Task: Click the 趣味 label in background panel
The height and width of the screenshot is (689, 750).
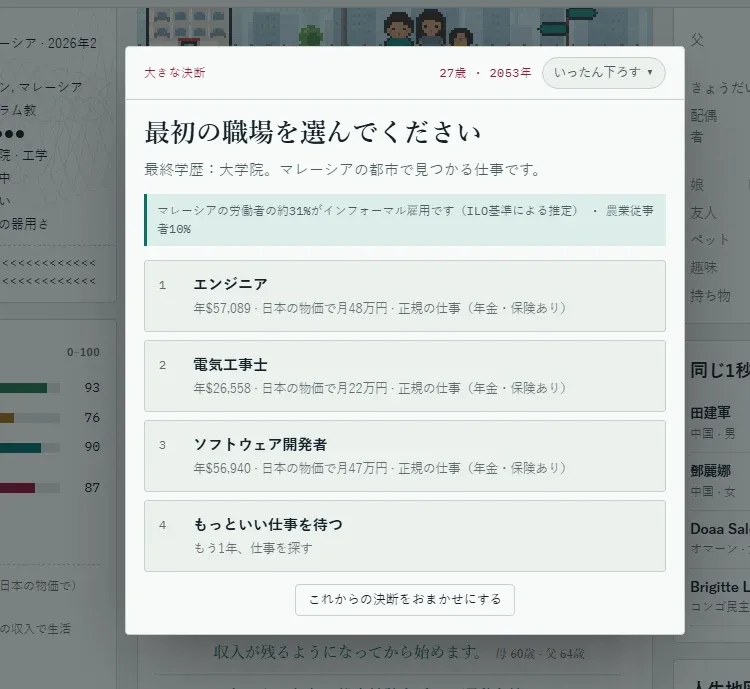Action: pyautogui.click(x=703, y=267)
